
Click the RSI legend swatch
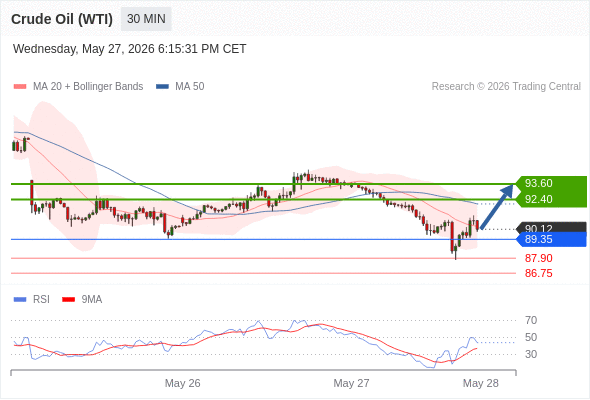click(20, 300)
